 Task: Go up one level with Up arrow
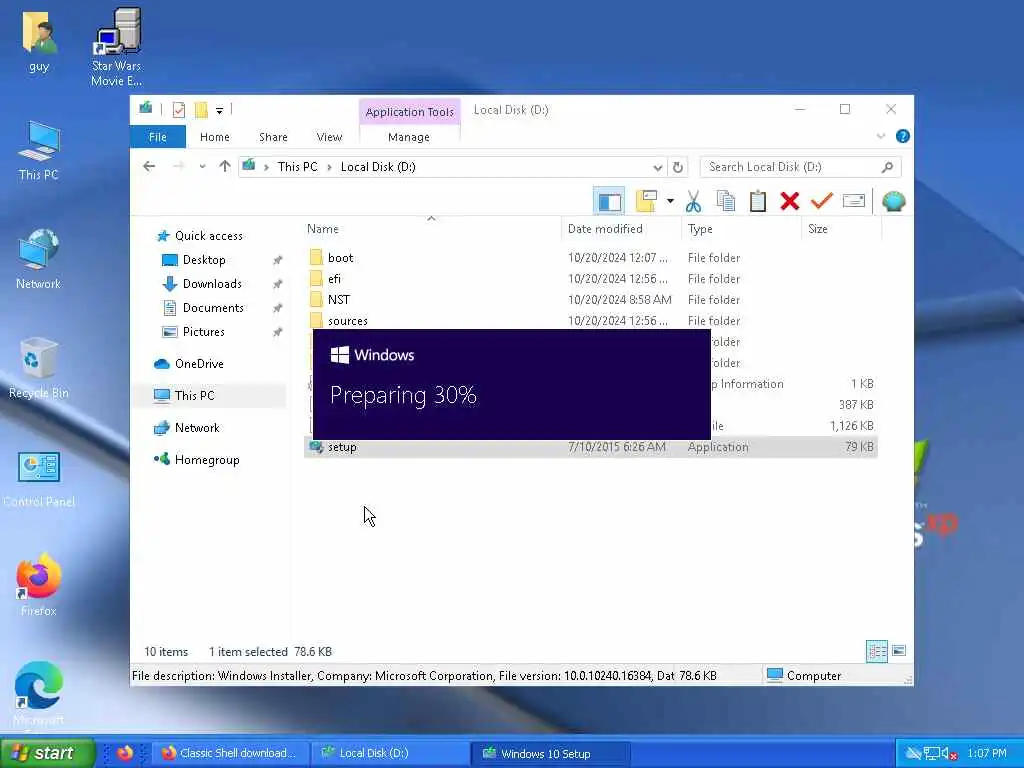point(225,167)
